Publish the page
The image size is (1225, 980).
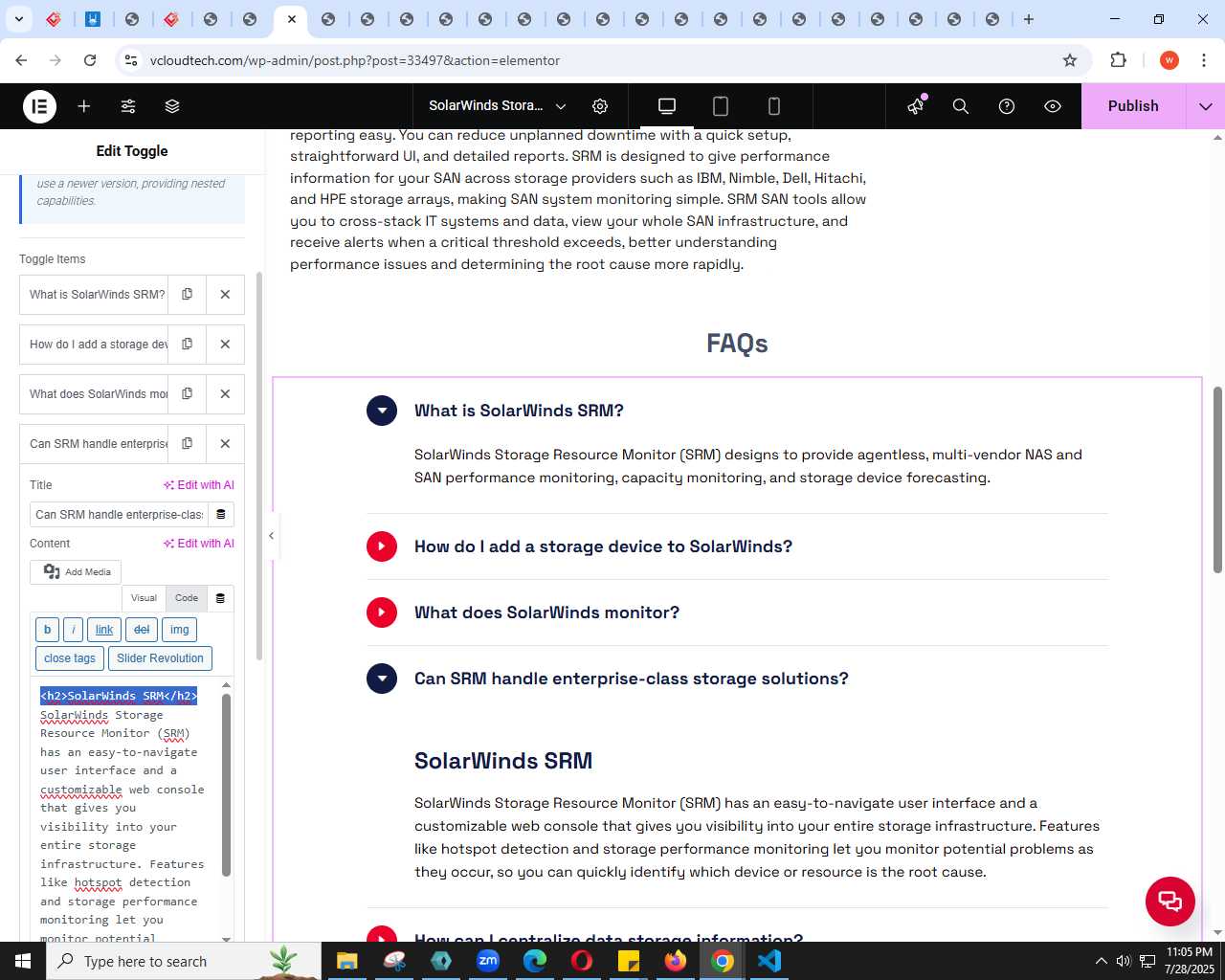(1133, 106)
